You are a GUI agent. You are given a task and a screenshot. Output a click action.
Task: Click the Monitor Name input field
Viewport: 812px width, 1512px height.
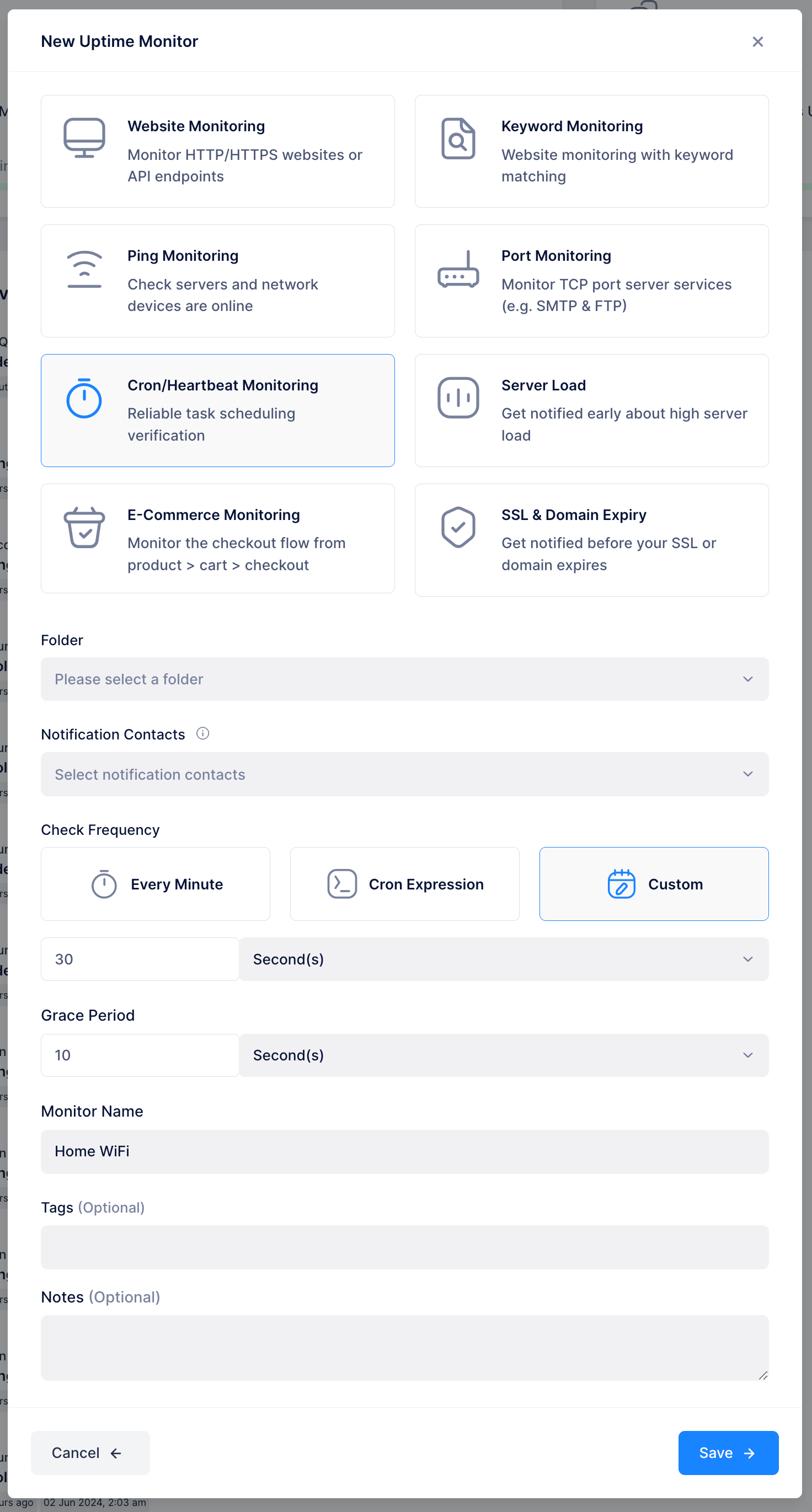point(404,1151)
